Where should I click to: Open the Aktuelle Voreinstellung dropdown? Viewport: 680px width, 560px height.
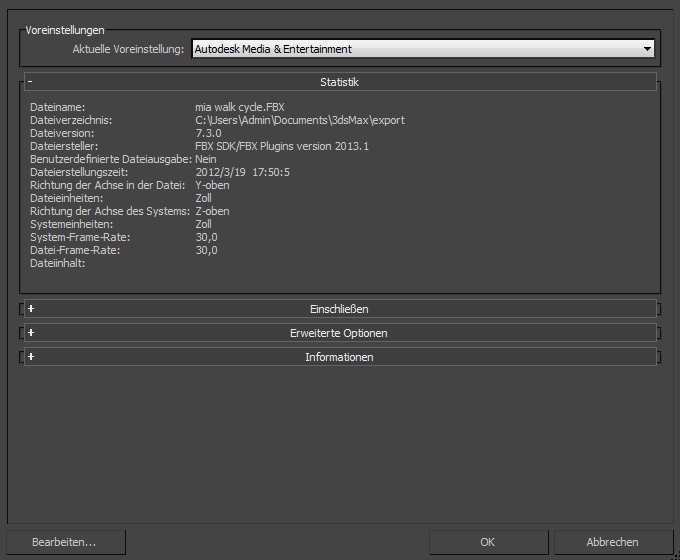(x=423, y=49)
